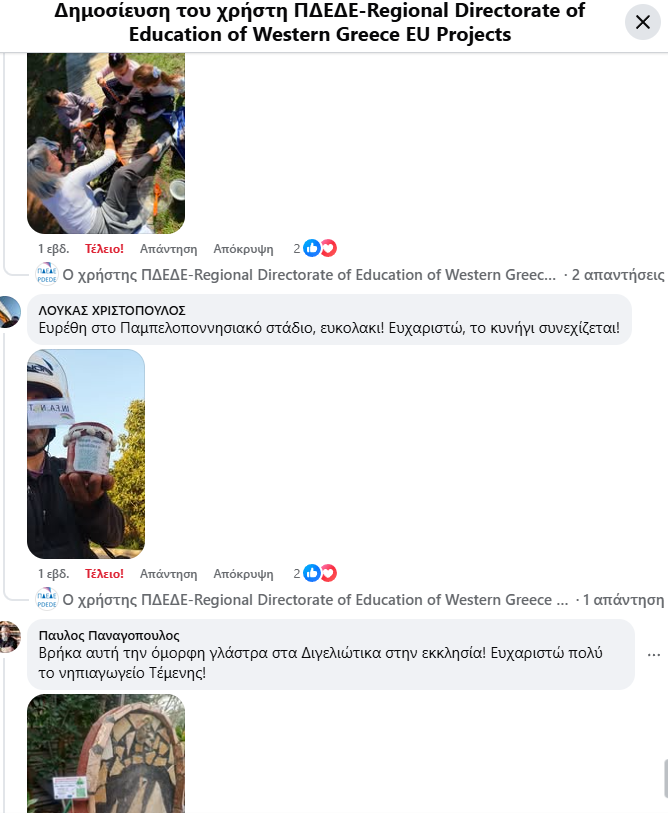Click the like reaction icon under ΛΟΥΚΑΣ comment
The height and width of the screenshot is (813, 668).
pos(312,573)
